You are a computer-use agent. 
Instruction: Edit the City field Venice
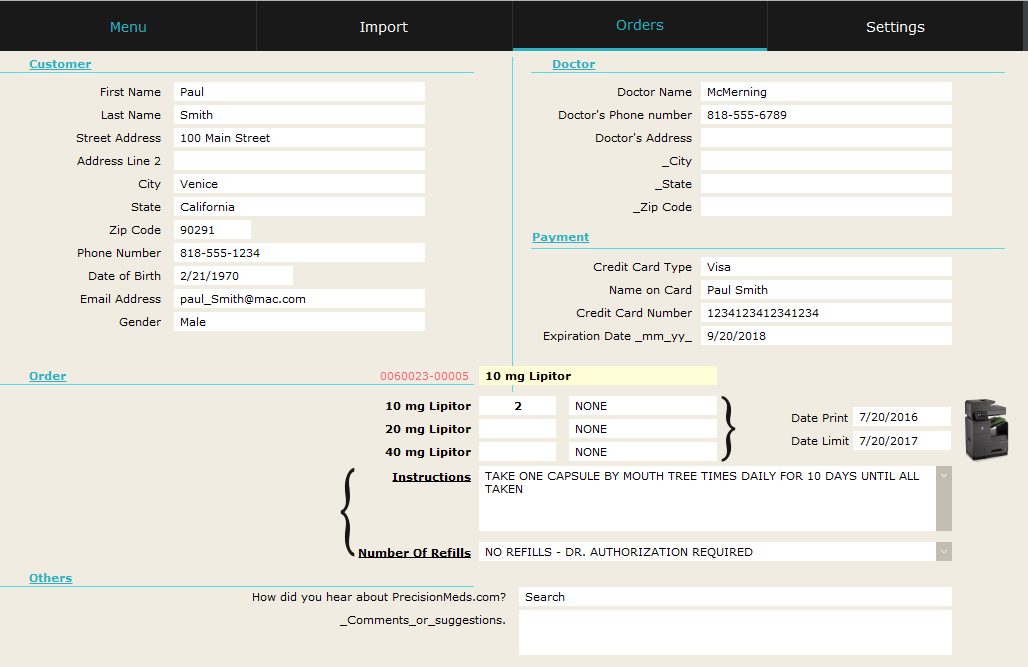pyautogui.click(x=299, y=184)
